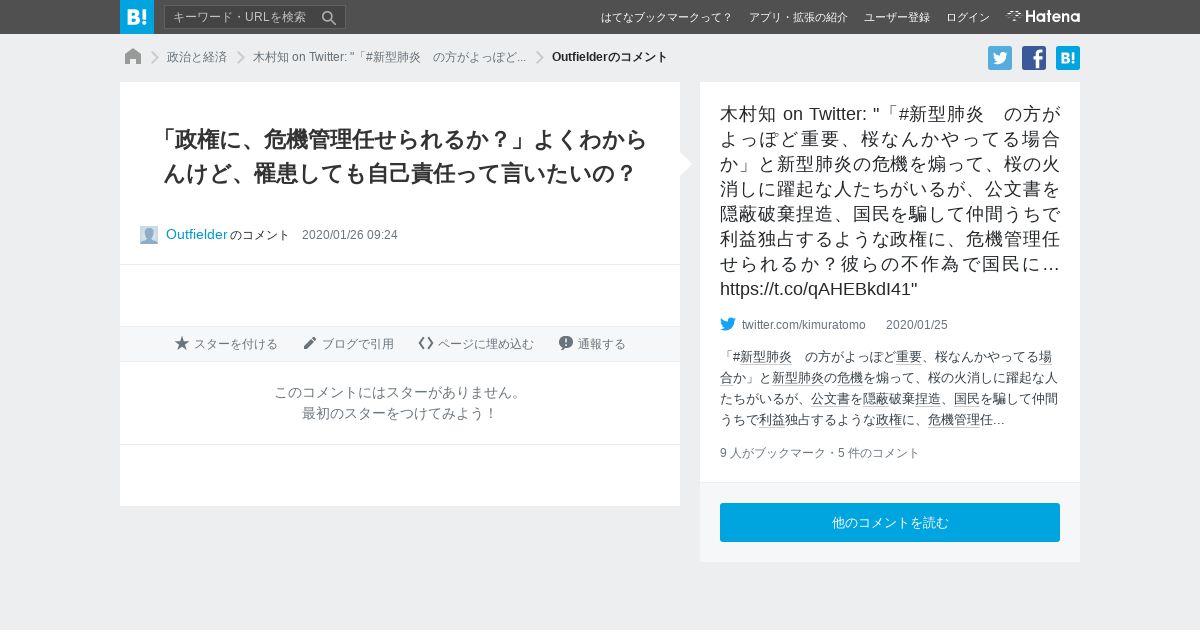Open ログイン page
The image size is (1200, 630).
(968, 18)
